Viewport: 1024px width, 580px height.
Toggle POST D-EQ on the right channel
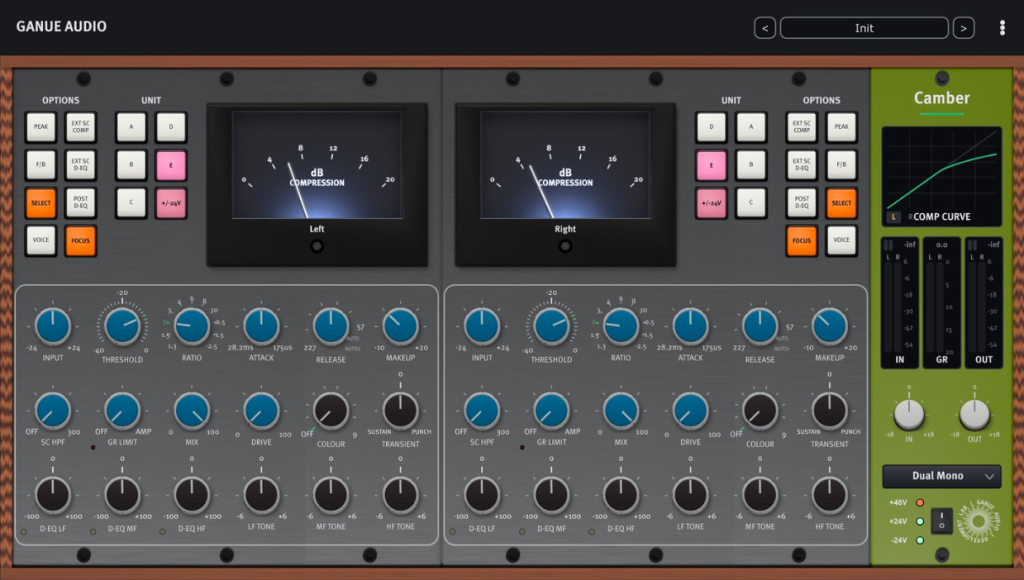point(801,203)
